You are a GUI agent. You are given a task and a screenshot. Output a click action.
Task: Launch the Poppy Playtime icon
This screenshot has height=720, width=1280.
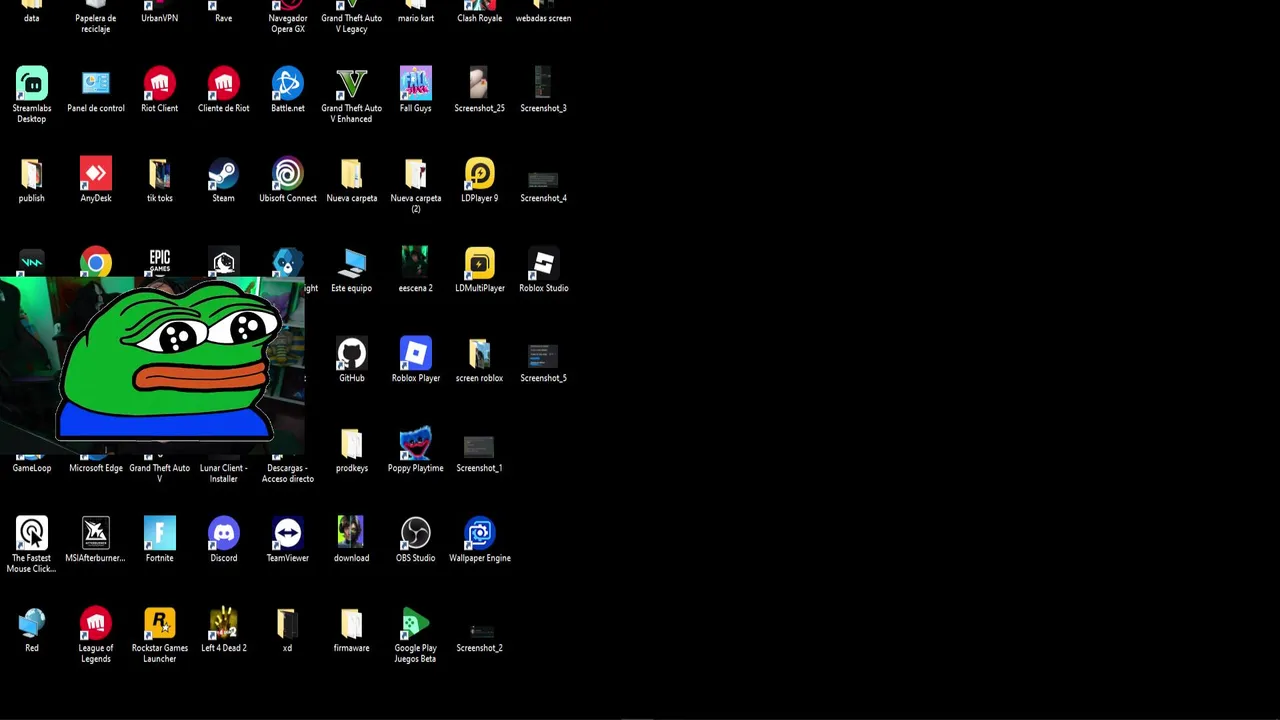tap(415, 444)
